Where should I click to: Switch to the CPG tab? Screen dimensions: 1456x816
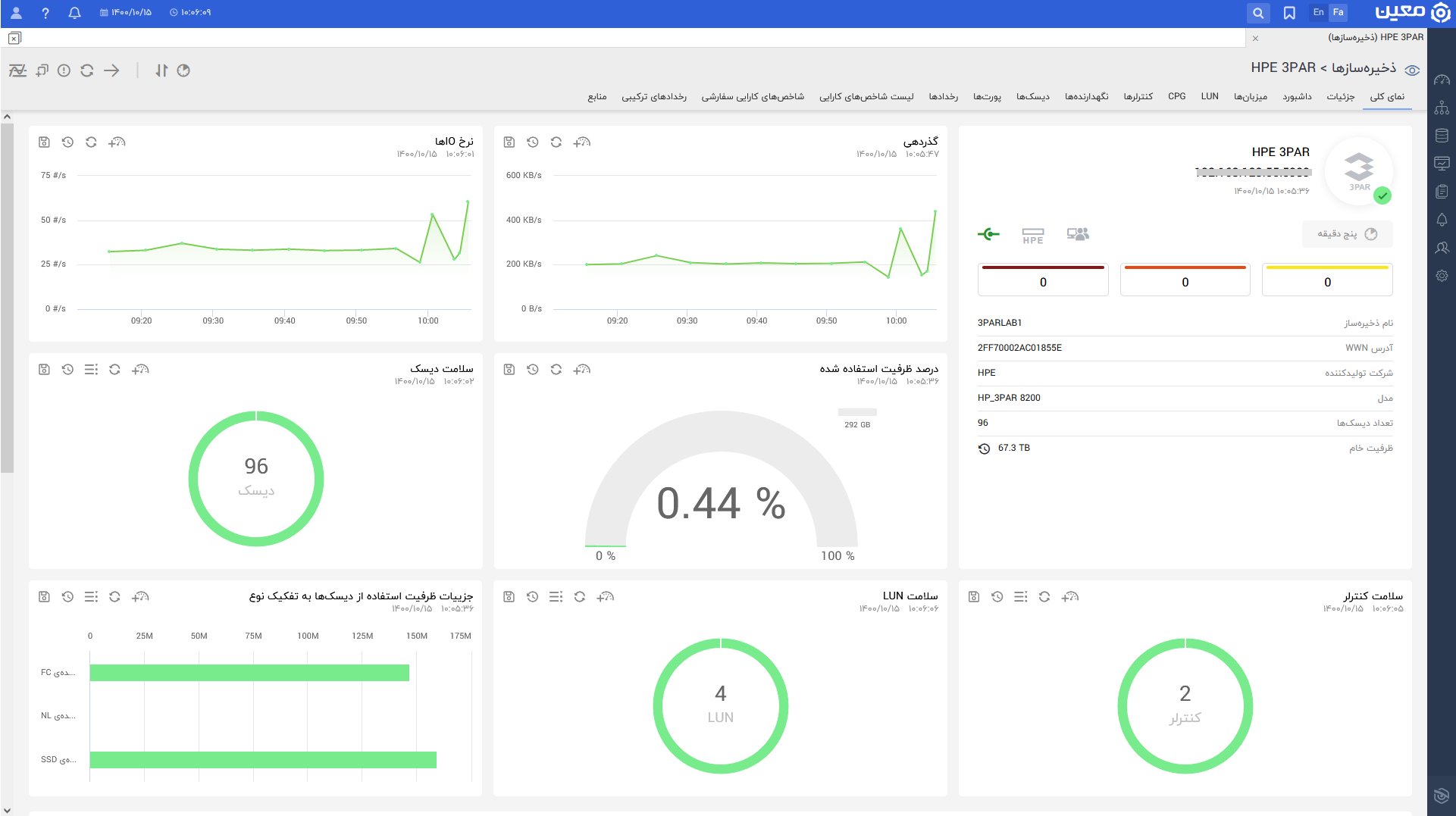(1177, 96)
